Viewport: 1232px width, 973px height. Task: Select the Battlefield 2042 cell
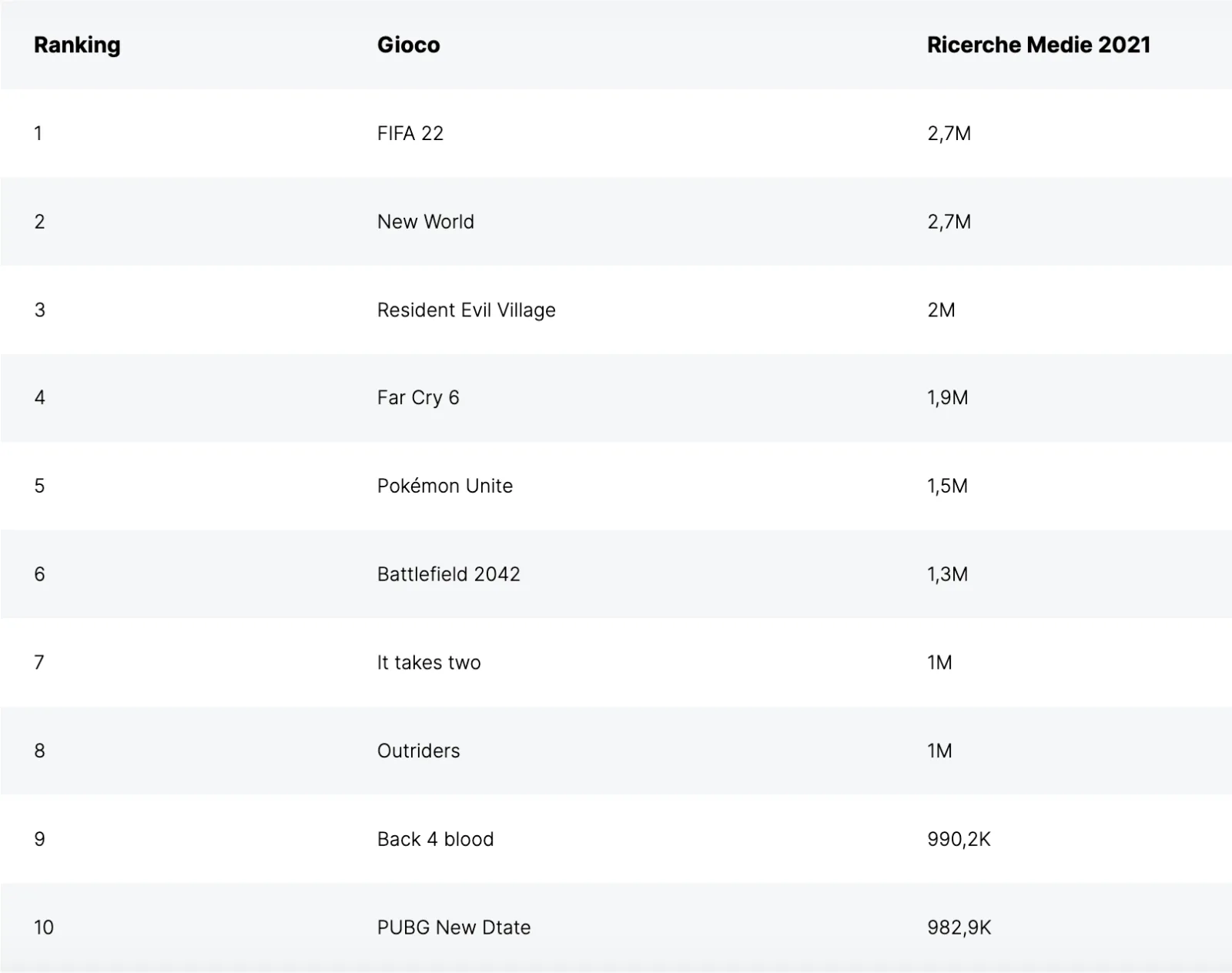448,574
